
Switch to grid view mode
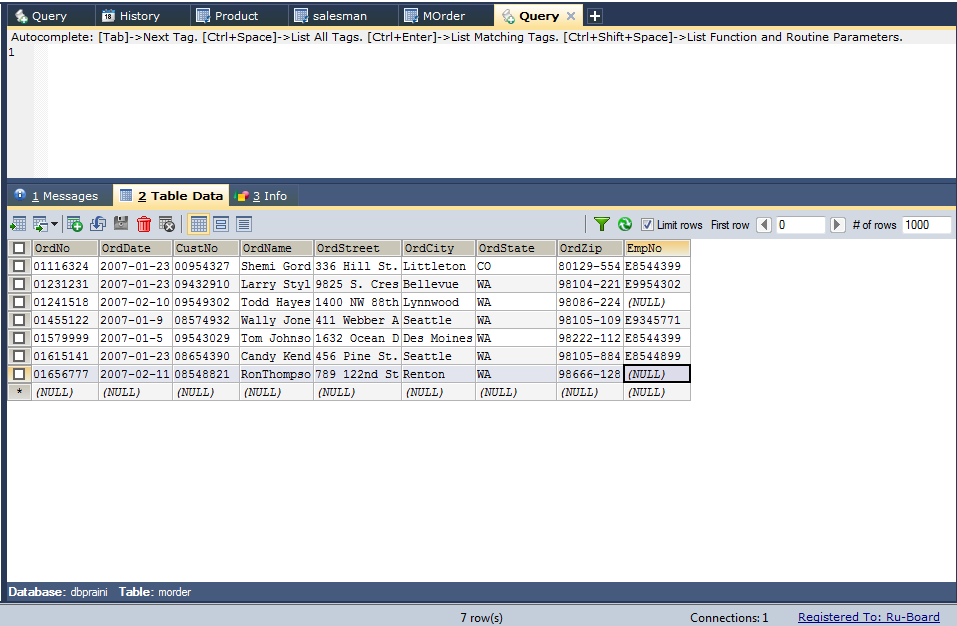(x=199, y=224)
